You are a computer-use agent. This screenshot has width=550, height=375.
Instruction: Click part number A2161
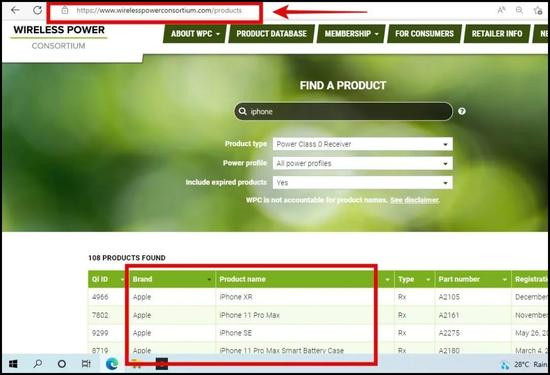pos(449,315)
